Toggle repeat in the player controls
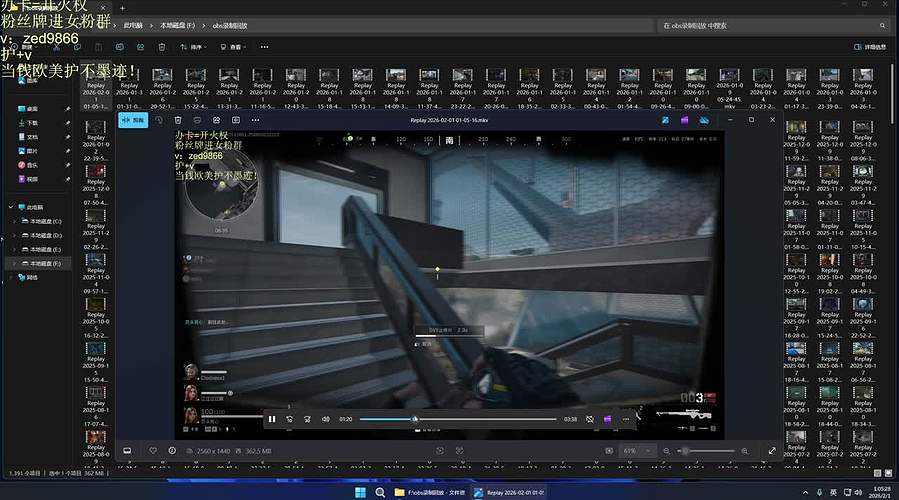Screen dimensions: 899x500 click(590, 419)
